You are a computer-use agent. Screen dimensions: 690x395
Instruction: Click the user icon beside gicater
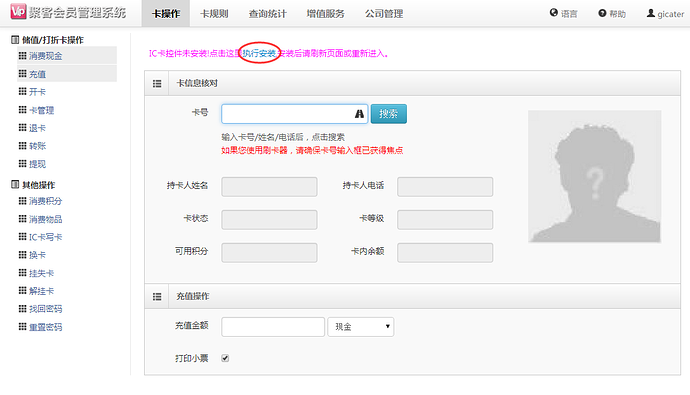pyautogui.click(x=650, y=13)
